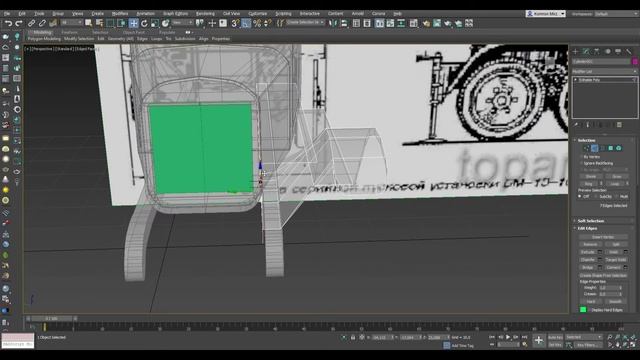Open the Create tab in command panel

click(x=576, y=51)
